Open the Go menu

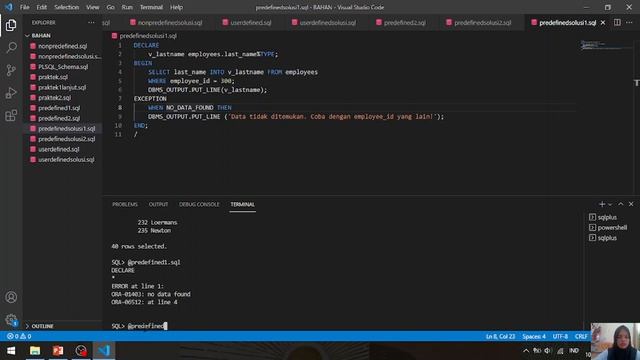pyautogui.click(x=110, y=7)
